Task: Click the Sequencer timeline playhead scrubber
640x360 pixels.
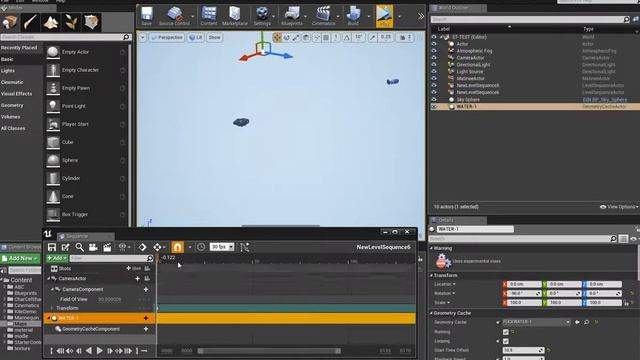Action: (158, 258)
